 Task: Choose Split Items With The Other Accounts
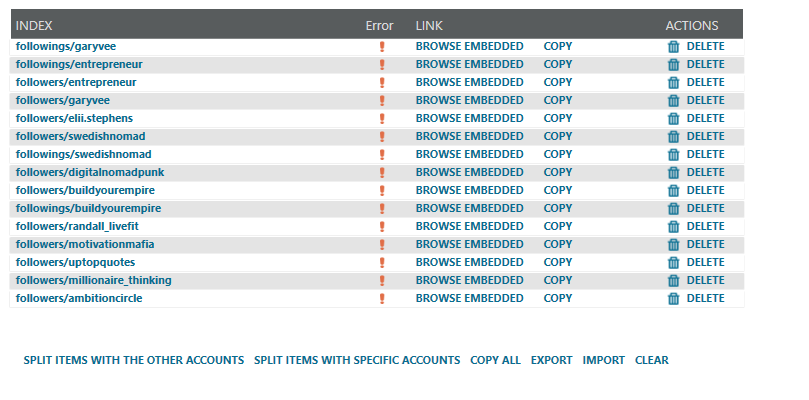[x=134, y=360]
